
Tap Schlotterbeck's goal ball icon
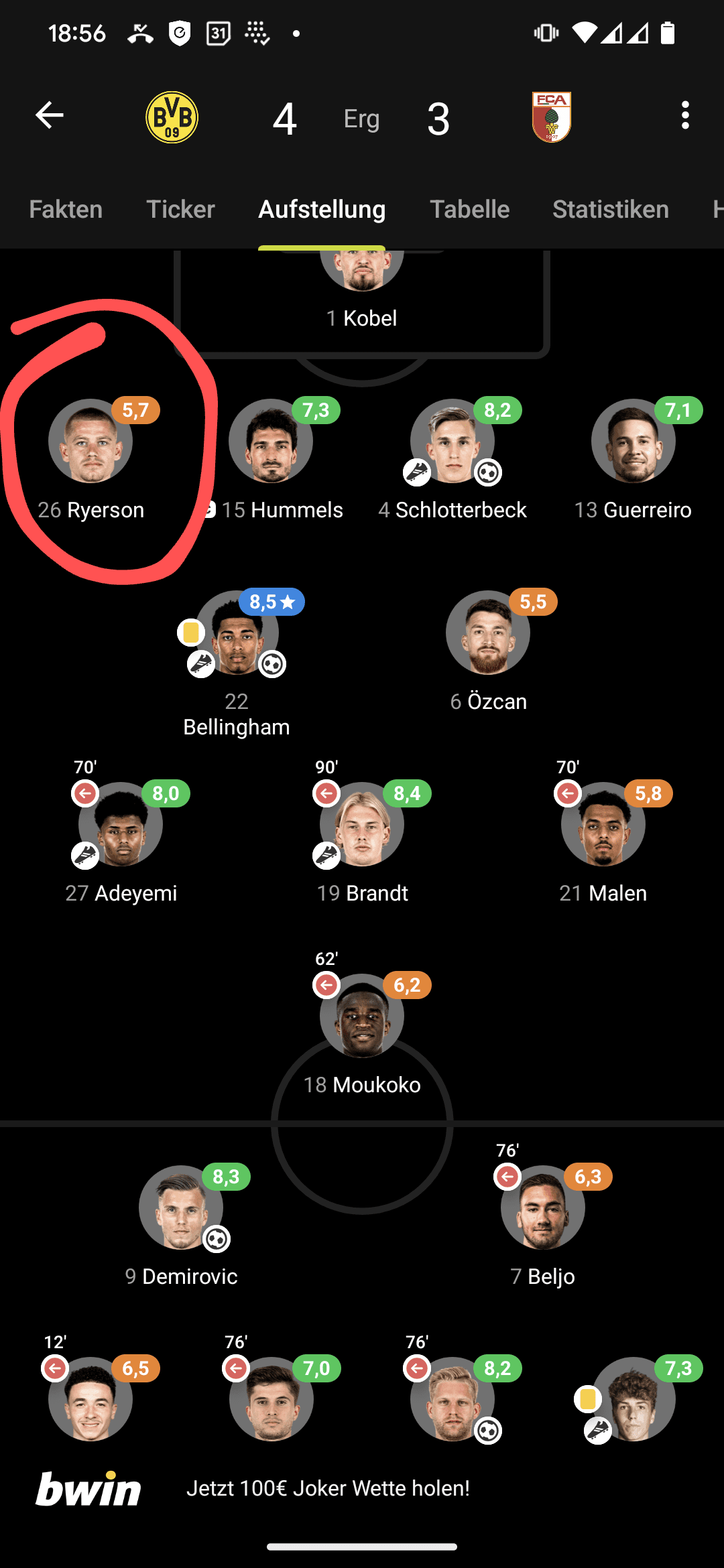tap(488, 473)
